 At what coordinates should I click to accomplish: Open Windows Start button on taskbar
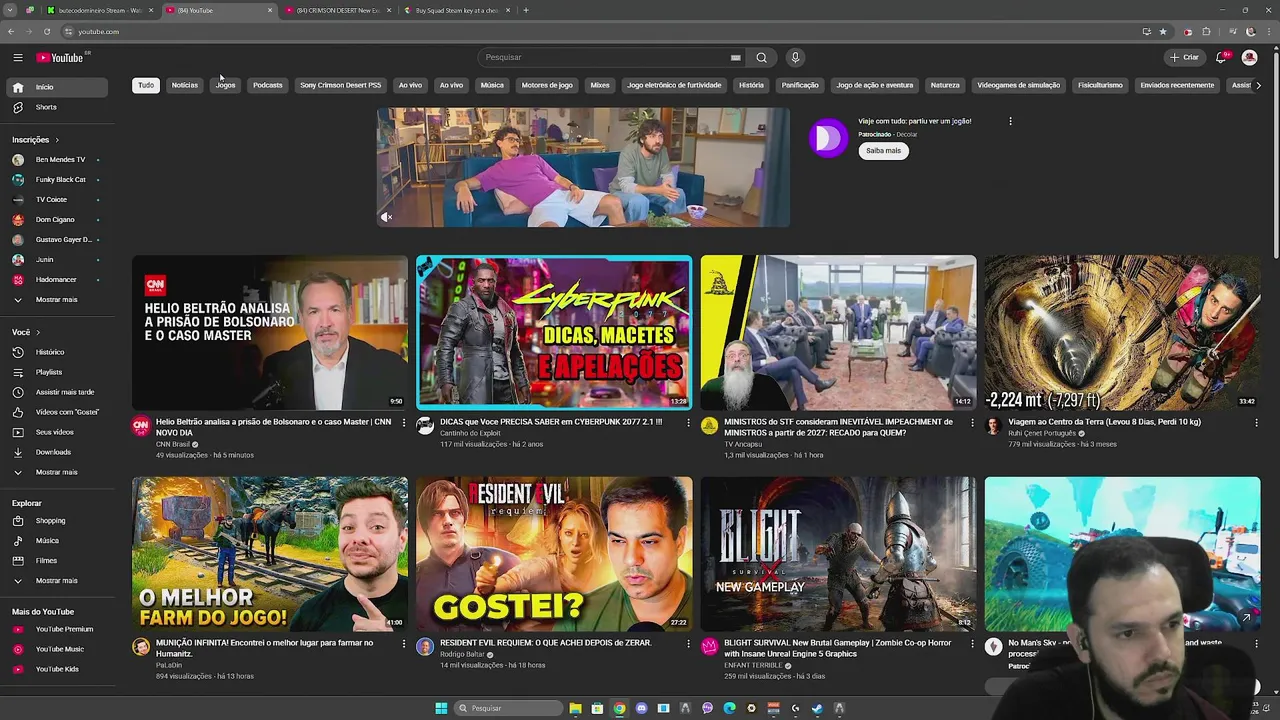[x=441, y=708]
